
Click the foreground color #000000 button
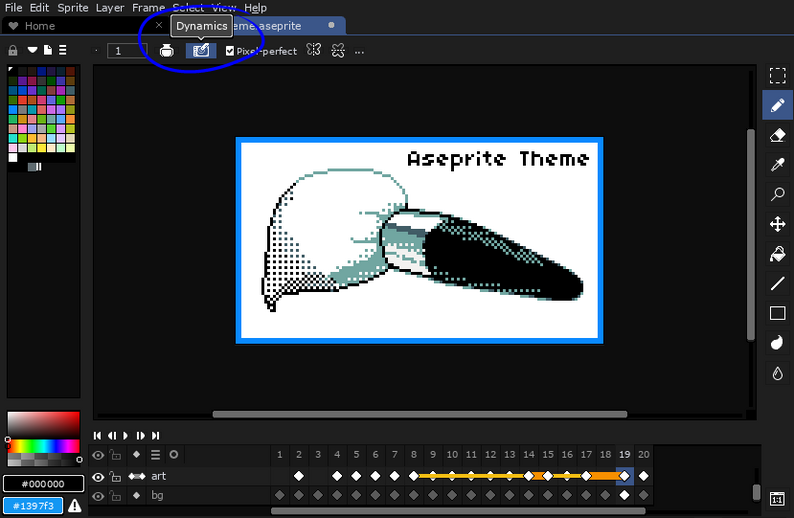(43, 484)
